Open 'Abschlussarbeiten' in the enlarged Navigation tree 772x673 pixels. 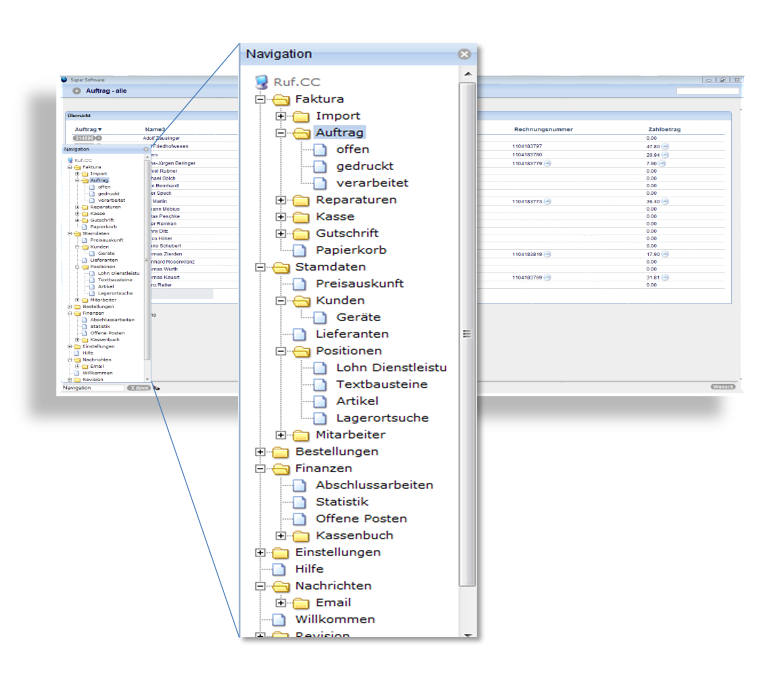[374, 485]
